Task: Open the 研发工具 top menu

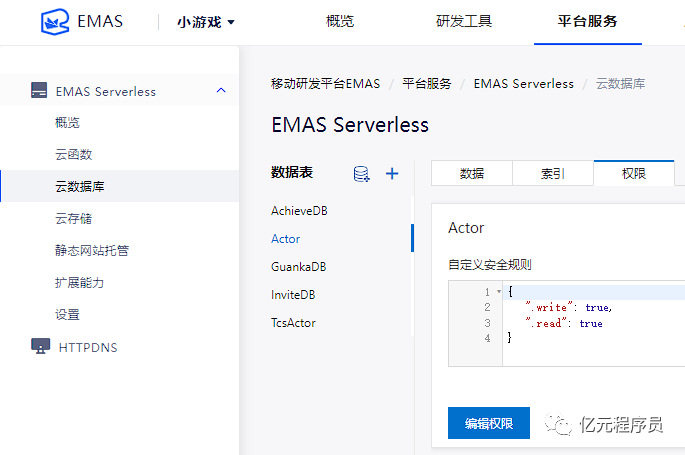Action: point(464,21)
